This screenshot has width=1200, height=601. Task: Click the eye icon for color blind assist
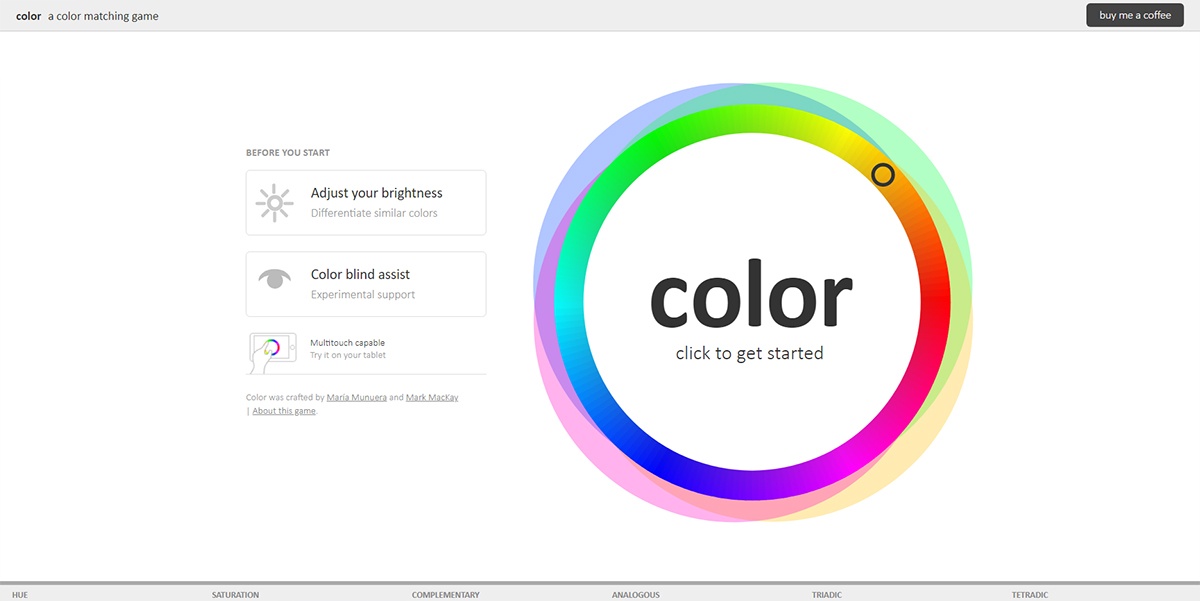274,278
